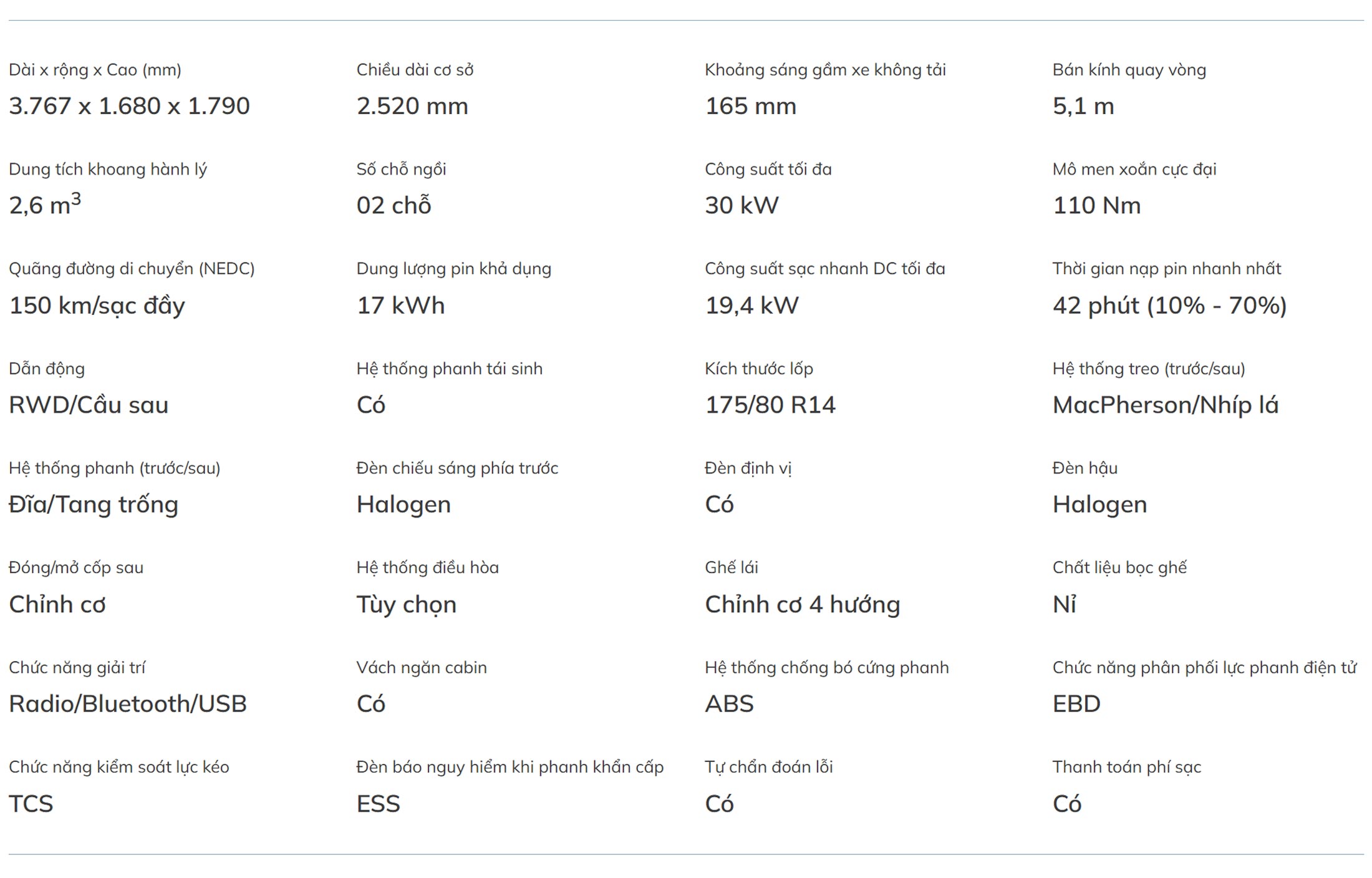Select the charging time 42 phút (10% - 70%)

(1169, 306)
